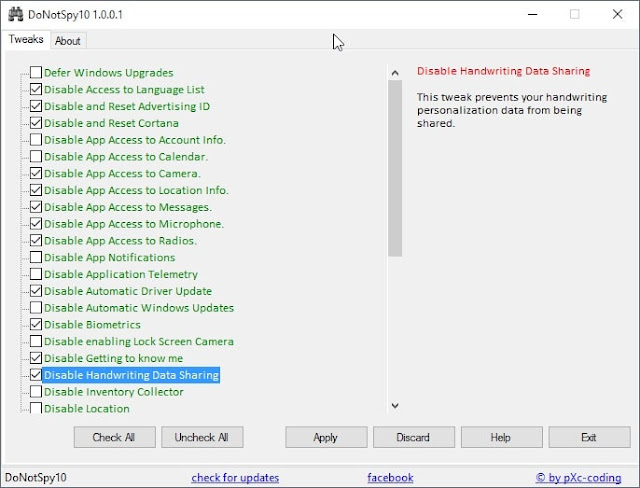Select the 'Disable Biometrics' label text
The width and height of the screenshot is (640, 488).
pos(92,325)
